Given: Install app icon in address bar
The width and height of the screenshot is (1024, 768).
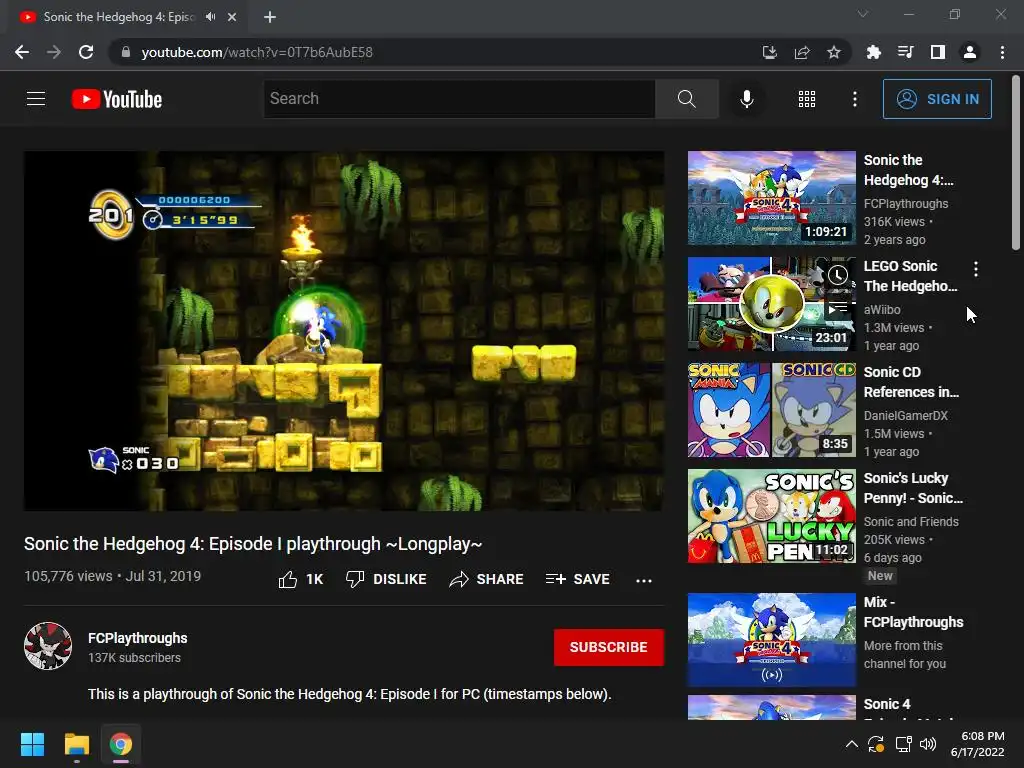Looking at the screenshot, I should tap(769, 52).
